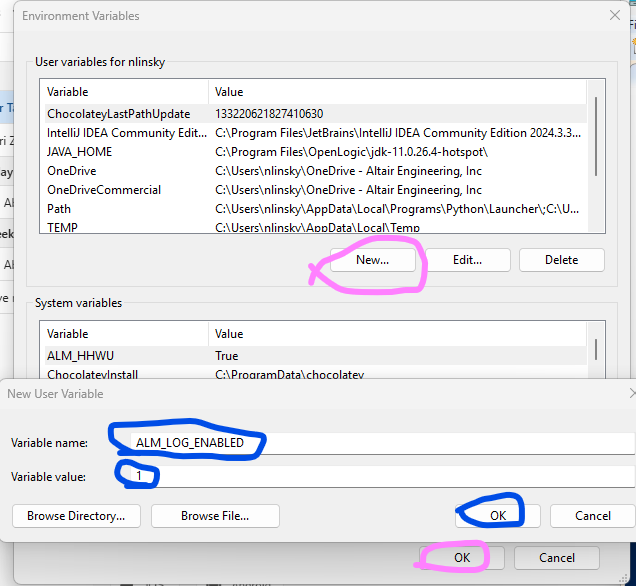This screenshot has width=636, height=586.
Task: Close the Environment Variables window
Action: [615, 16]
